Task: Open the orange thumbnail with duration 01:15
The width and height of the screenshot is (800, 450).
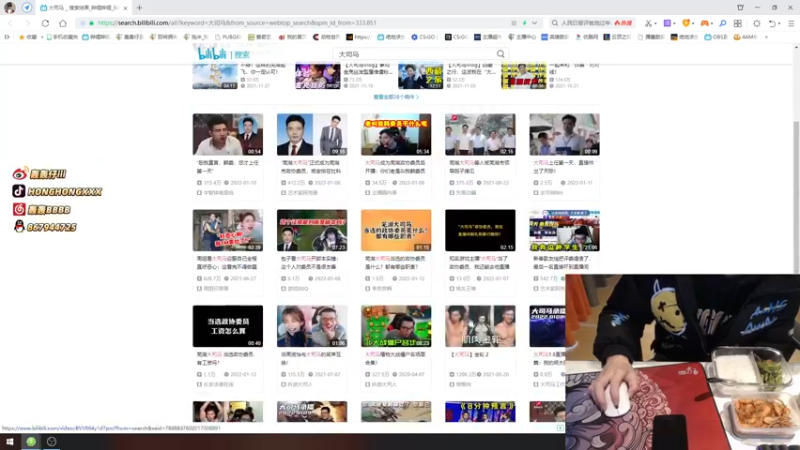Action: tap(396, 230)
